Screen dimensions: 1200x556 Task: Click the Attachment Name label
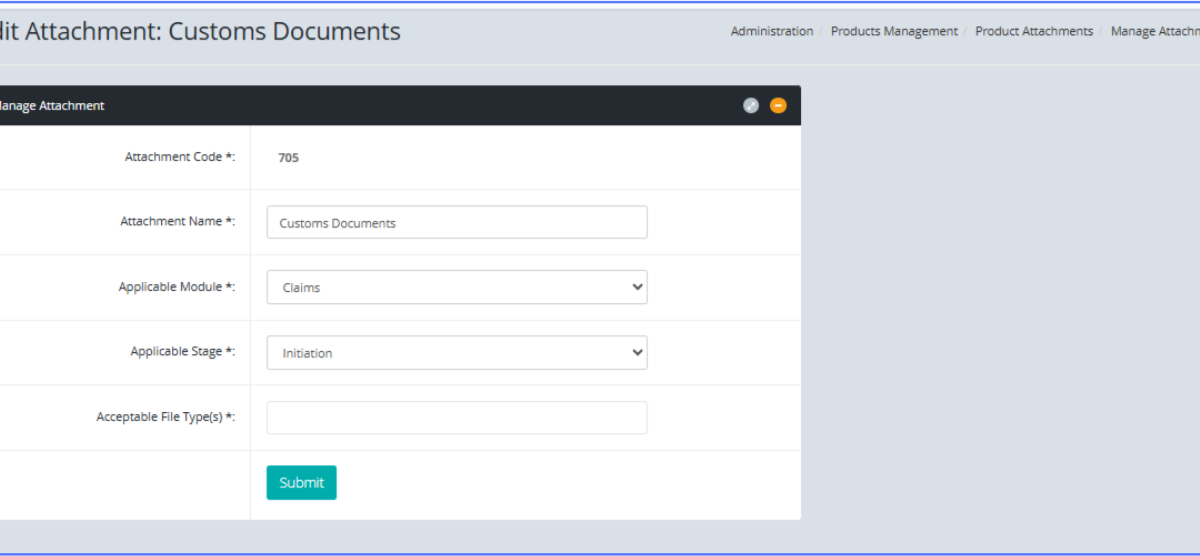(177, 222)
